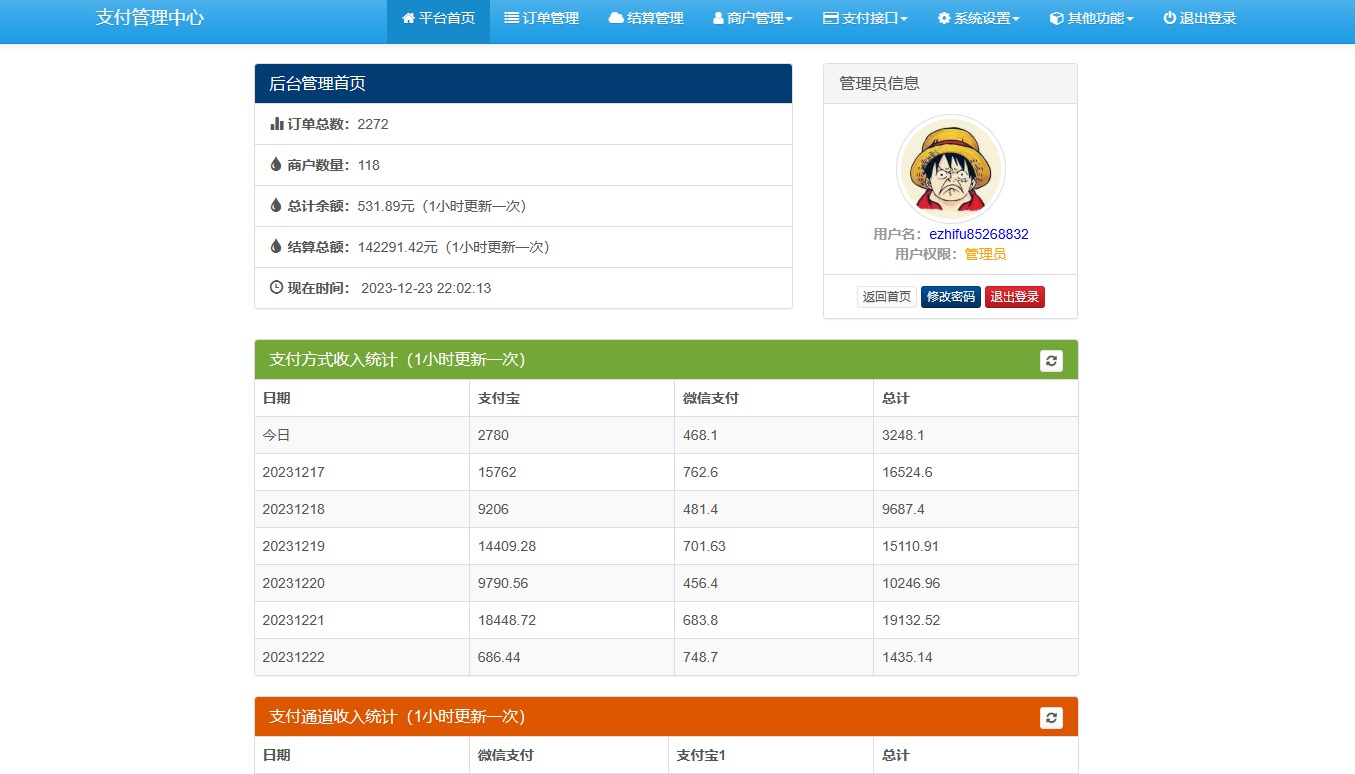The image size is (1355, 774).
Task: Open the 其他功能 dropdown
Action: [1090, 17]
